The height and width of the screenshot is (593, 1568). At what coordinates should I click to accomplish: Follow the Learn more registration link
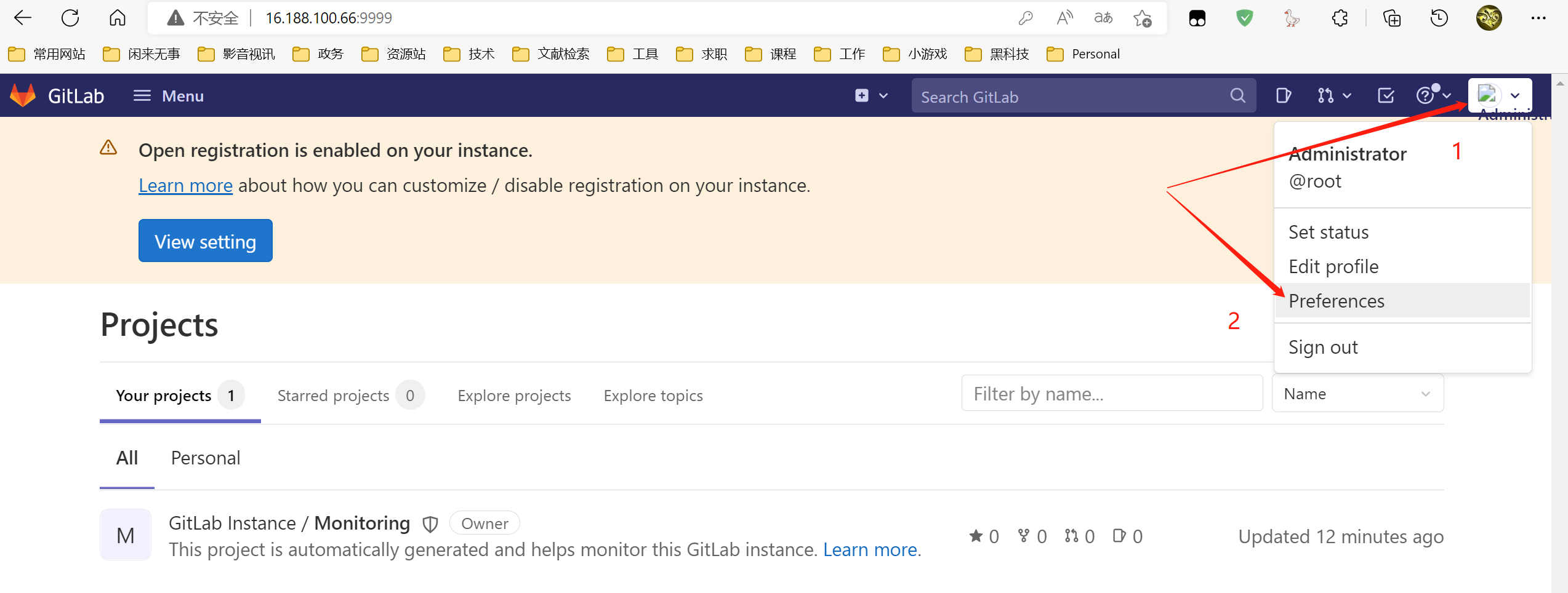[x=185, y=185]
